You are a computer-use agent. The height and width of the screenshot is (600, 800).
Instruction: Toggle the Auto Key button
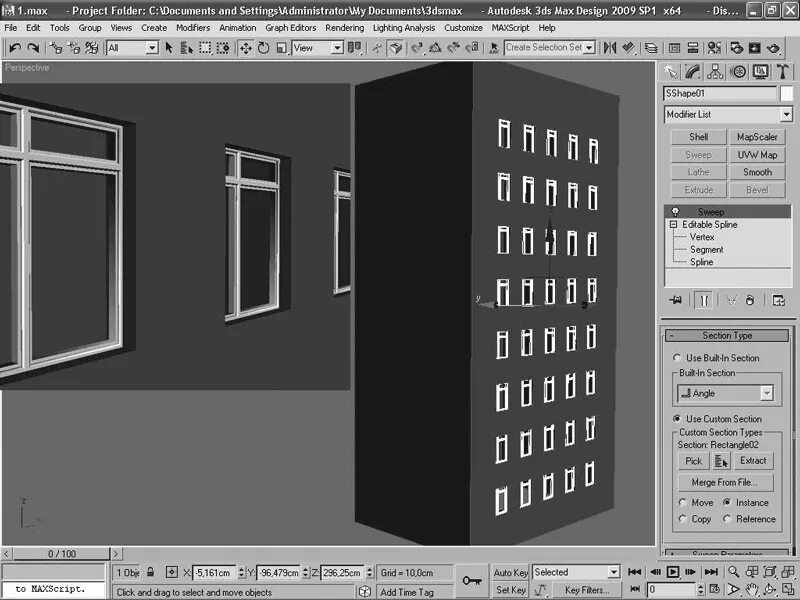point(510,572)
